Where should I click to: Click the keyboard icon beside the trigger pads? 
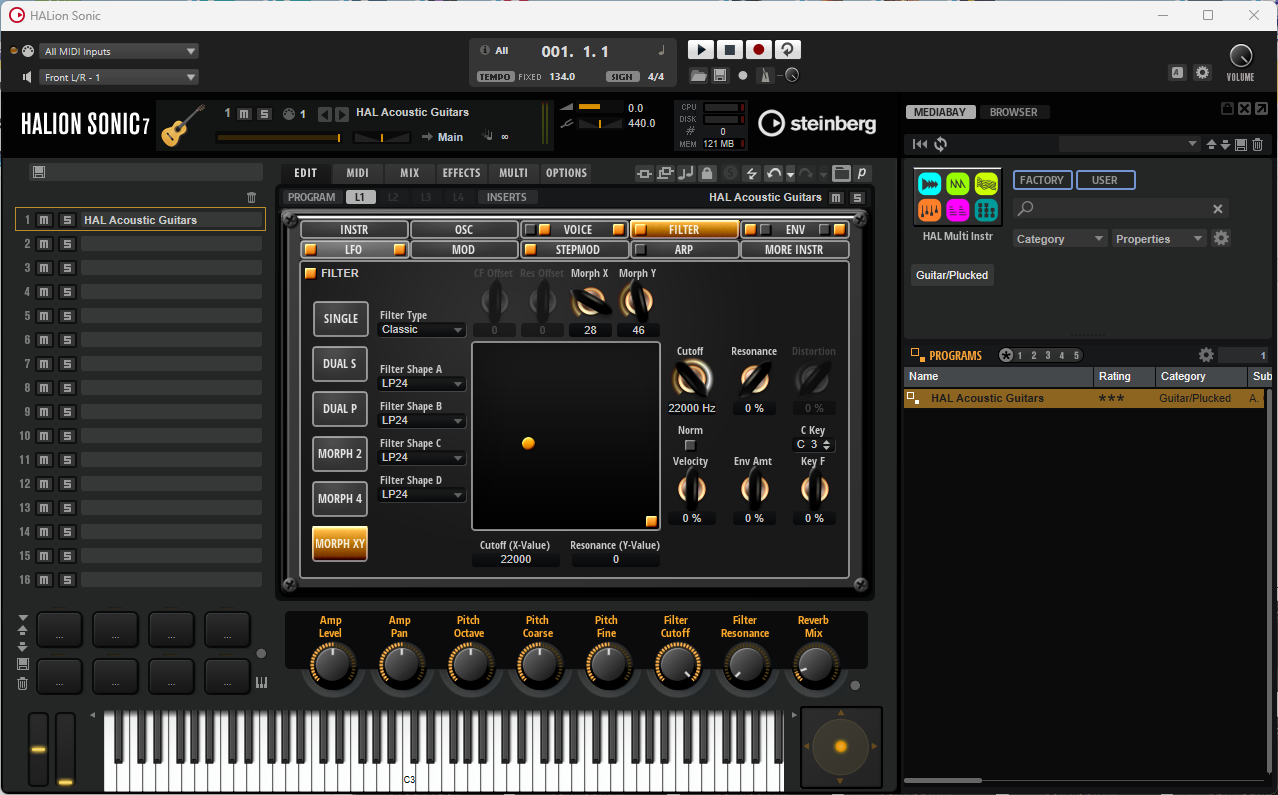[262, 683]
